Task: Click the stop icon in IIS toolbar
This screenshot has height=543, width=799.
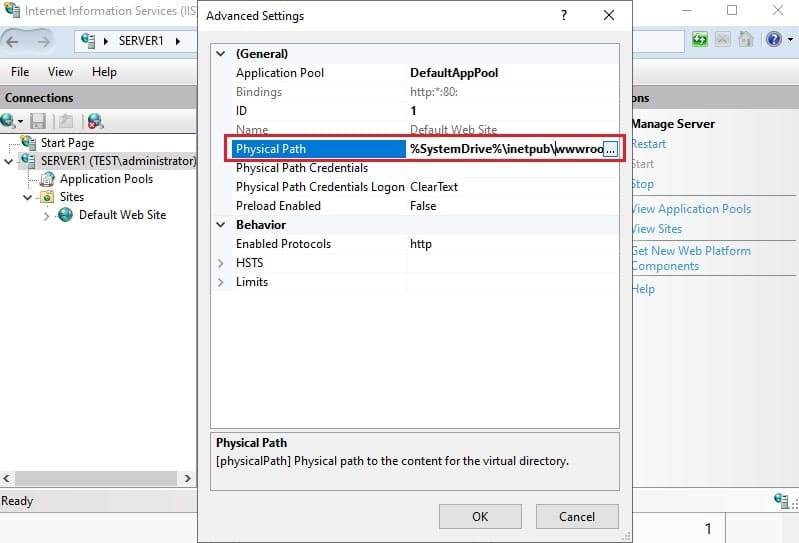Action: pyautogui.click(x=722, y=39)
